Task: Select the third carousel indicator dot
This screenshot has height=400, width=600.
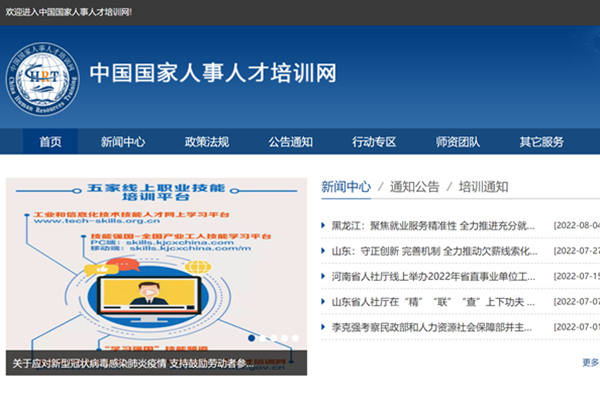Action: (274, 338)
